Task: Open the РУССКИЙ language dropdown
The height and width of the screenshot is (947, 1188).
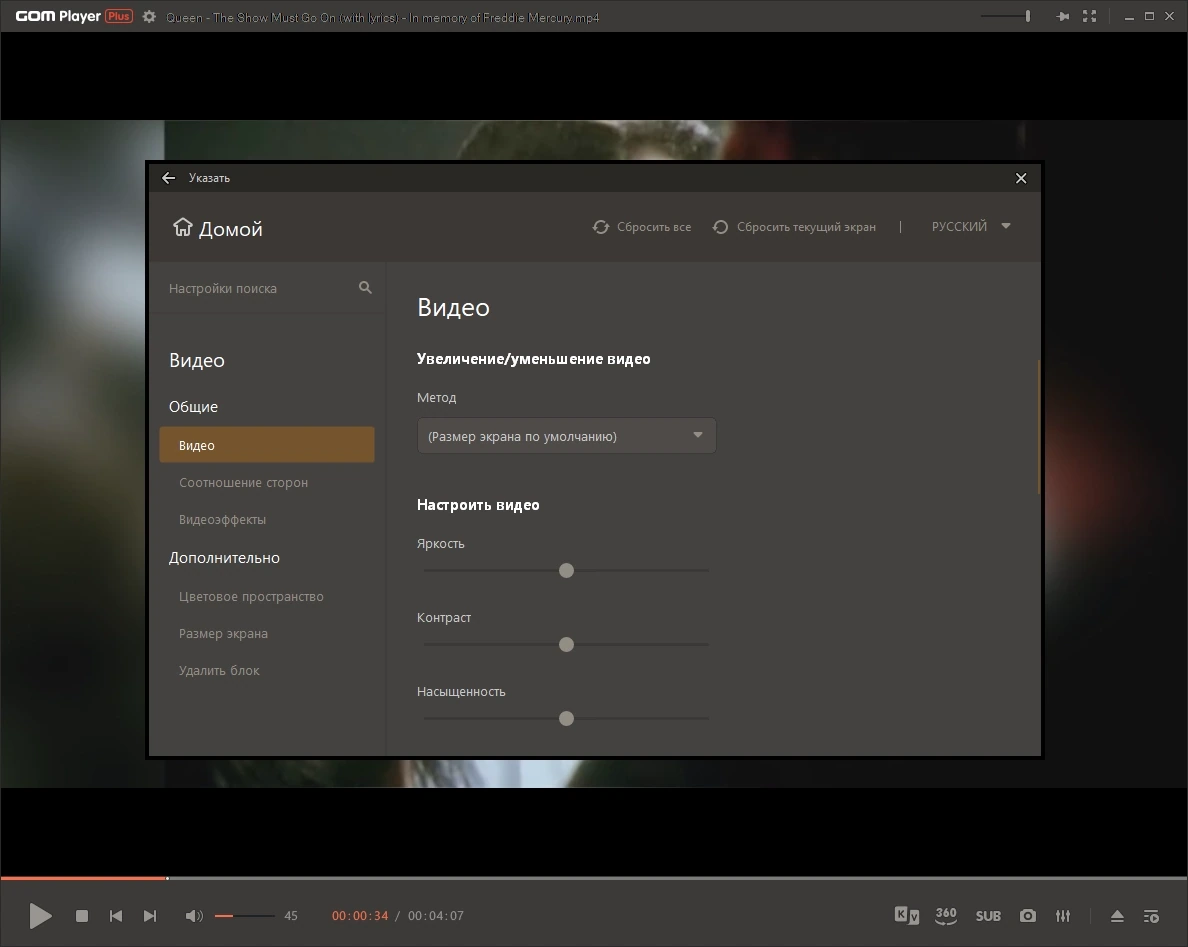Action: (971, 226)
